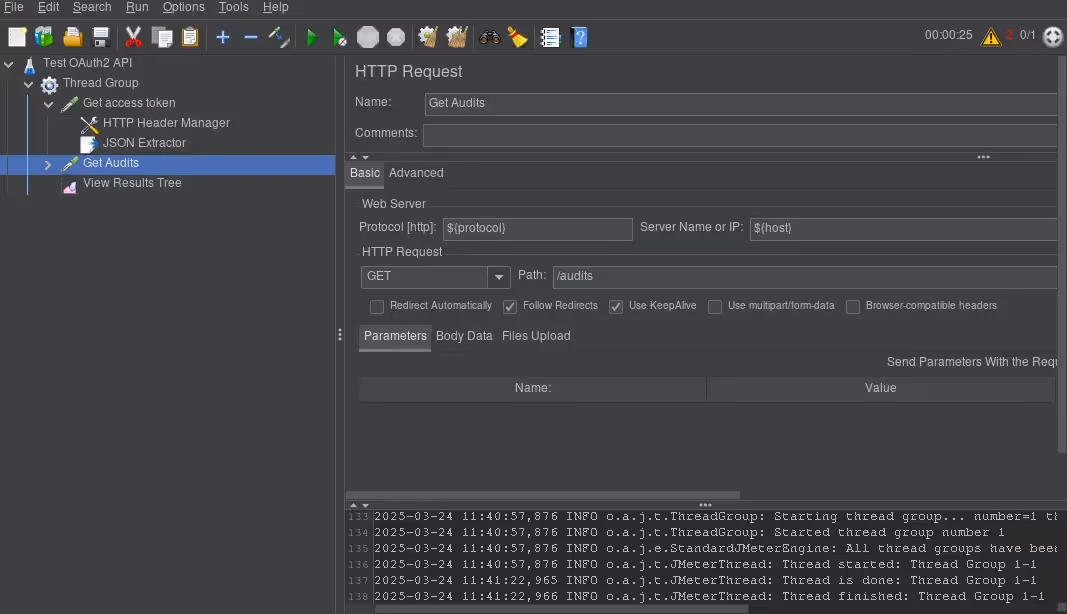Click the New test plan icon

coord(17,37)
